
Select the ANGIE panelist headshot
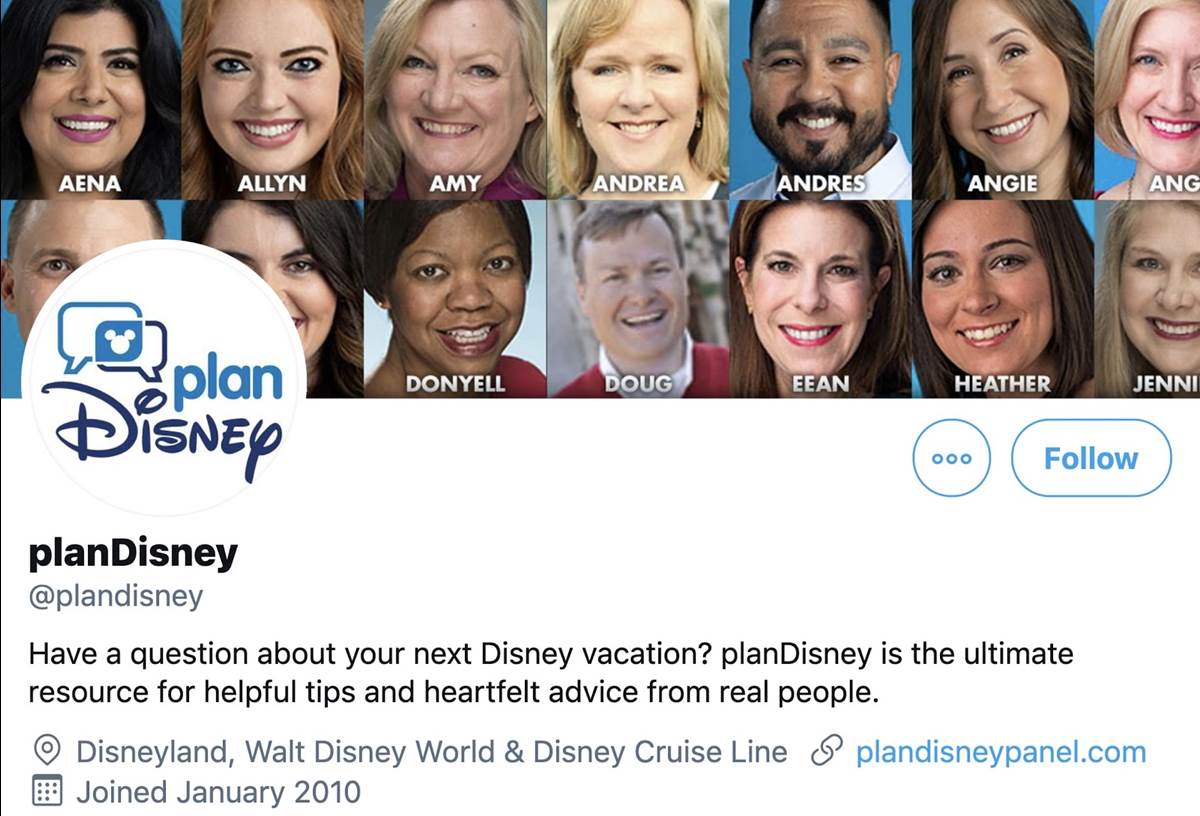[x=1002, y=95]
